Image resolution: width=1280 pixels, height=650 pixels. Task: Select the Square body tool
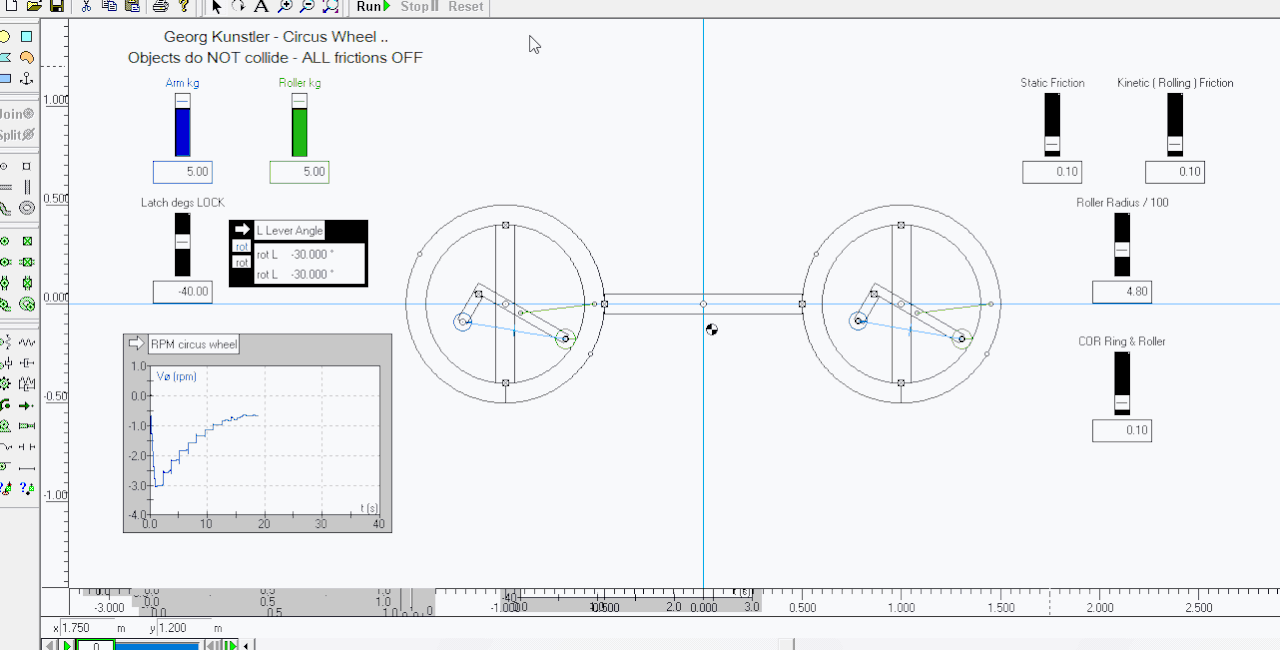[x=27, y=37]
